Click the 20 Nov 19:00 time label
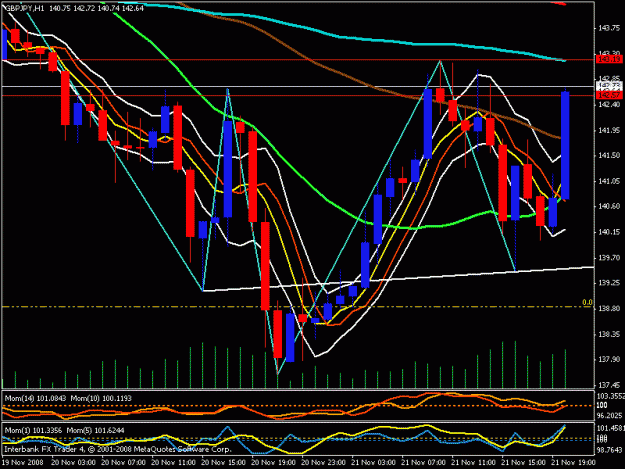625x469 pixels. pos(273,462)
